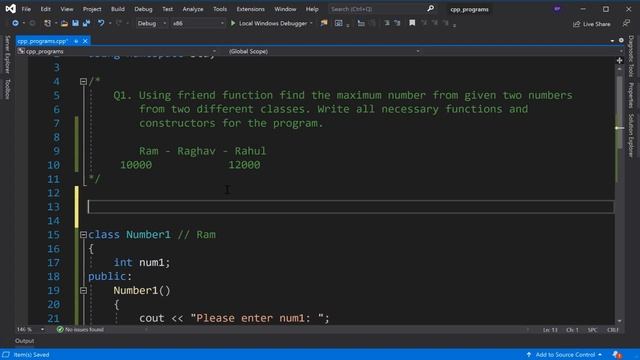Click the split editor icon above scrollbar

[x=619, y=60]
